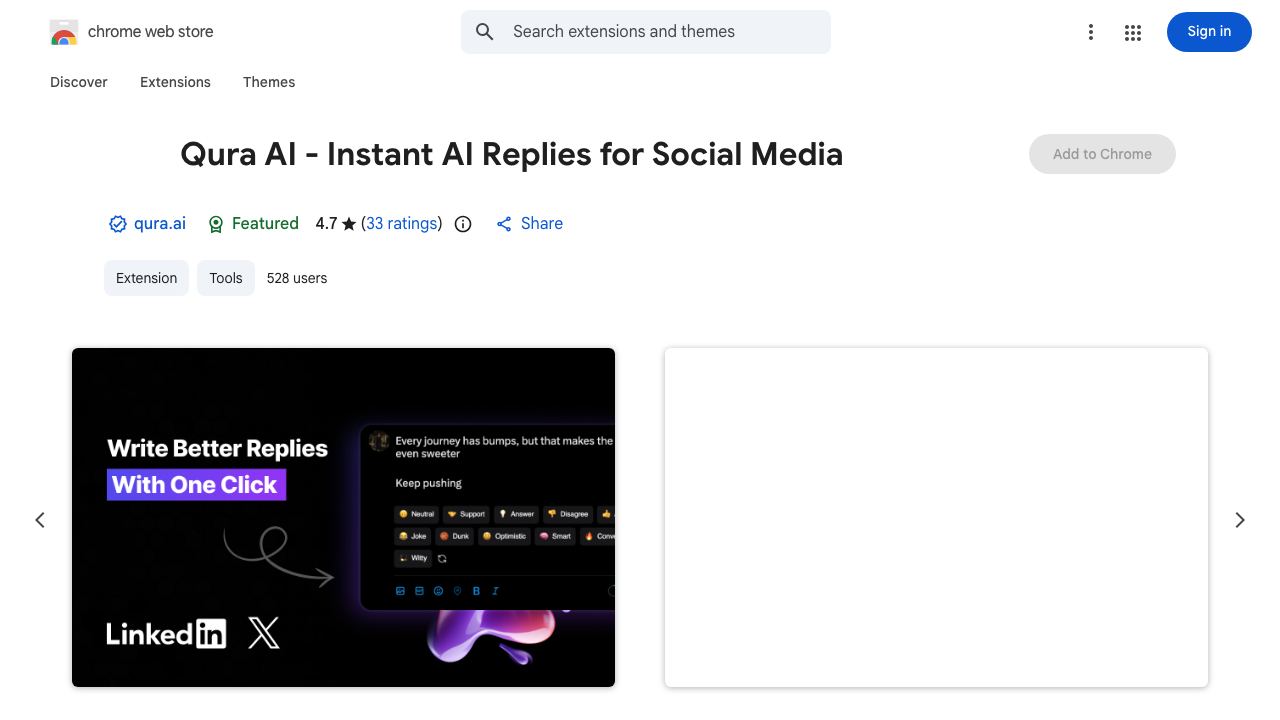
Task: Click the 4.7 rating value
Action: click(x=326, y=224)
